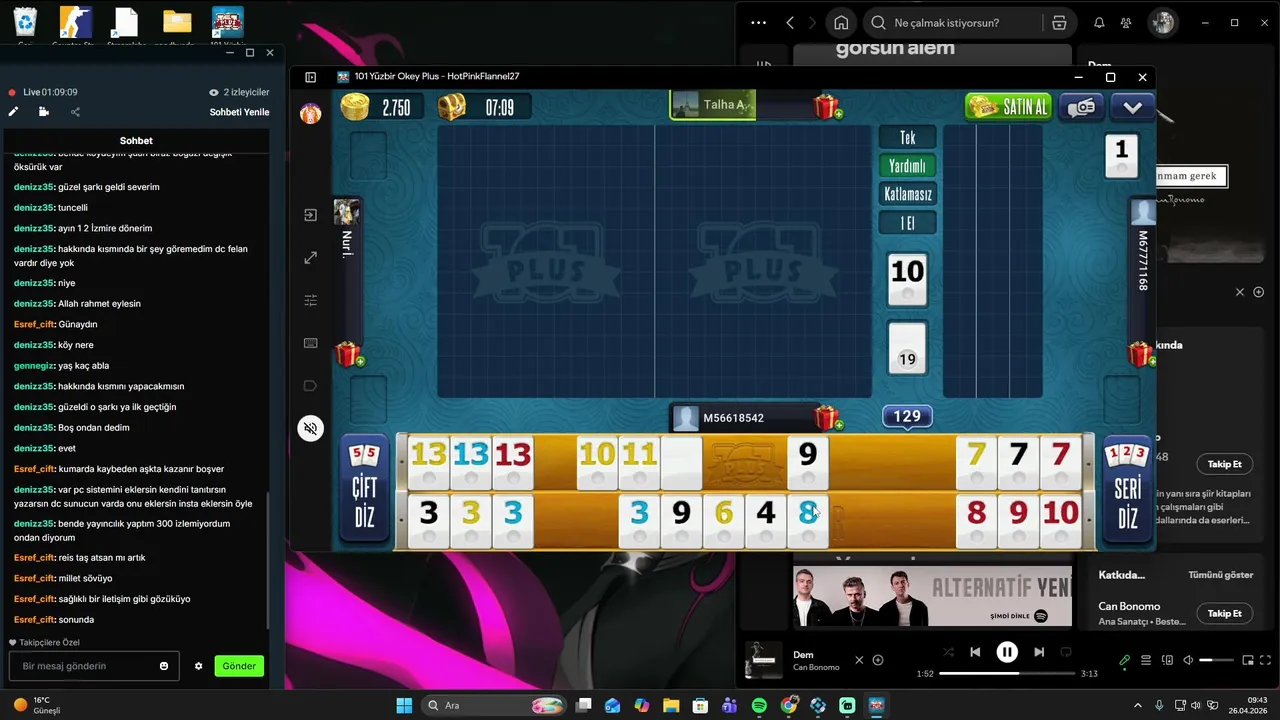Toggle lyrics microphone icon in Spotify
This screenshot has width=1280, height=720.
[1125, 660]
